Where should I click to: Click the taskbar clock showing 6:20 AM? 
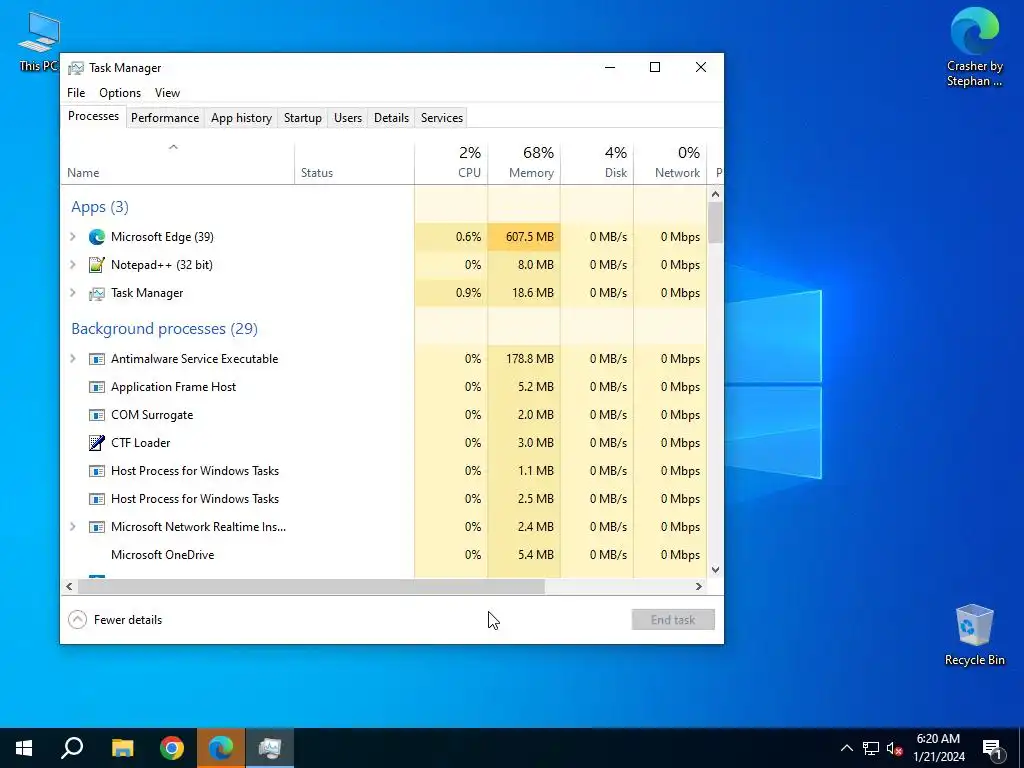[x=938, y=748]
